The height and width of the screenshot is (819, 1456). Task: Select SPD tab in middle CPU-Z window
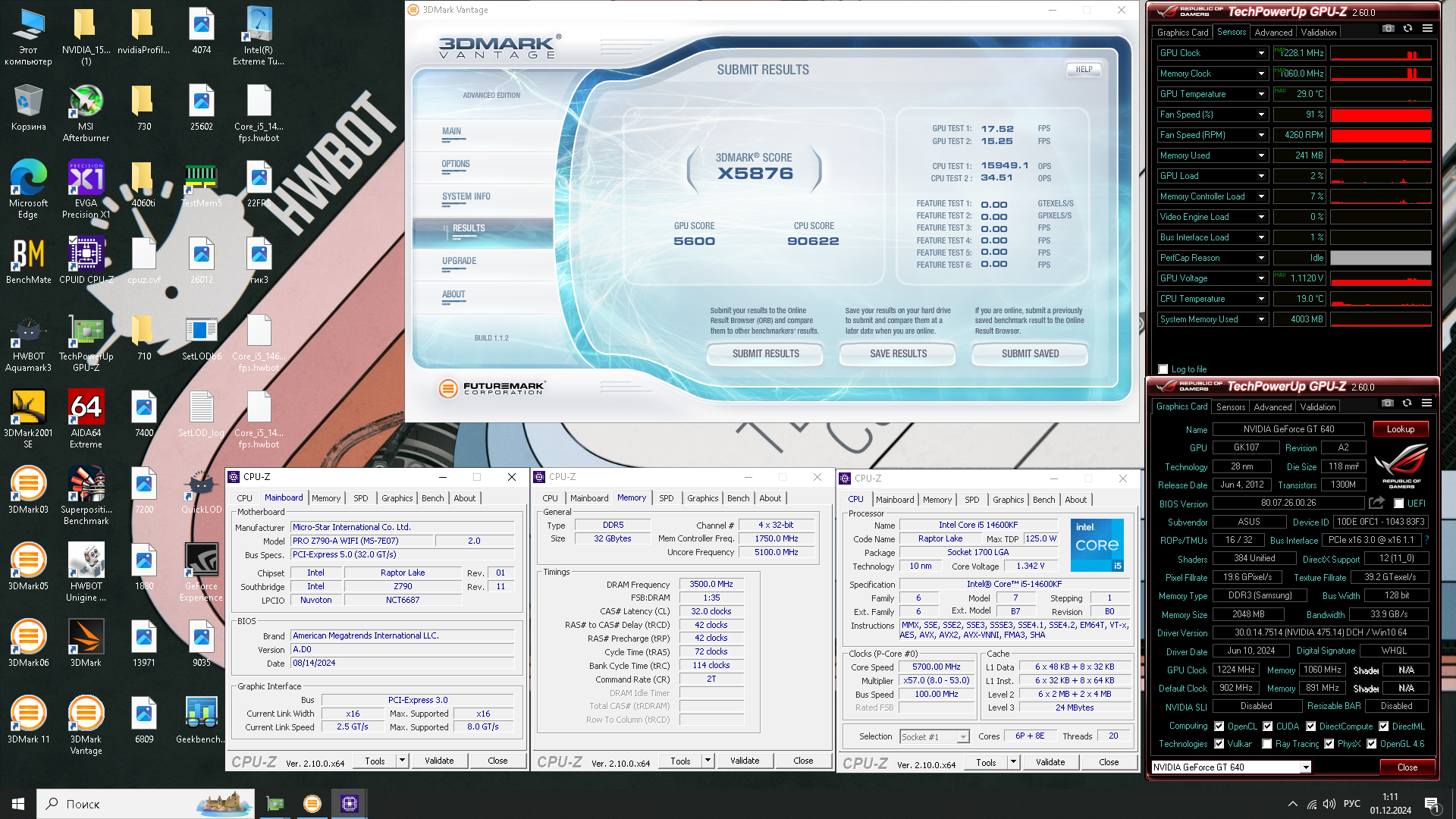point(666,498)
